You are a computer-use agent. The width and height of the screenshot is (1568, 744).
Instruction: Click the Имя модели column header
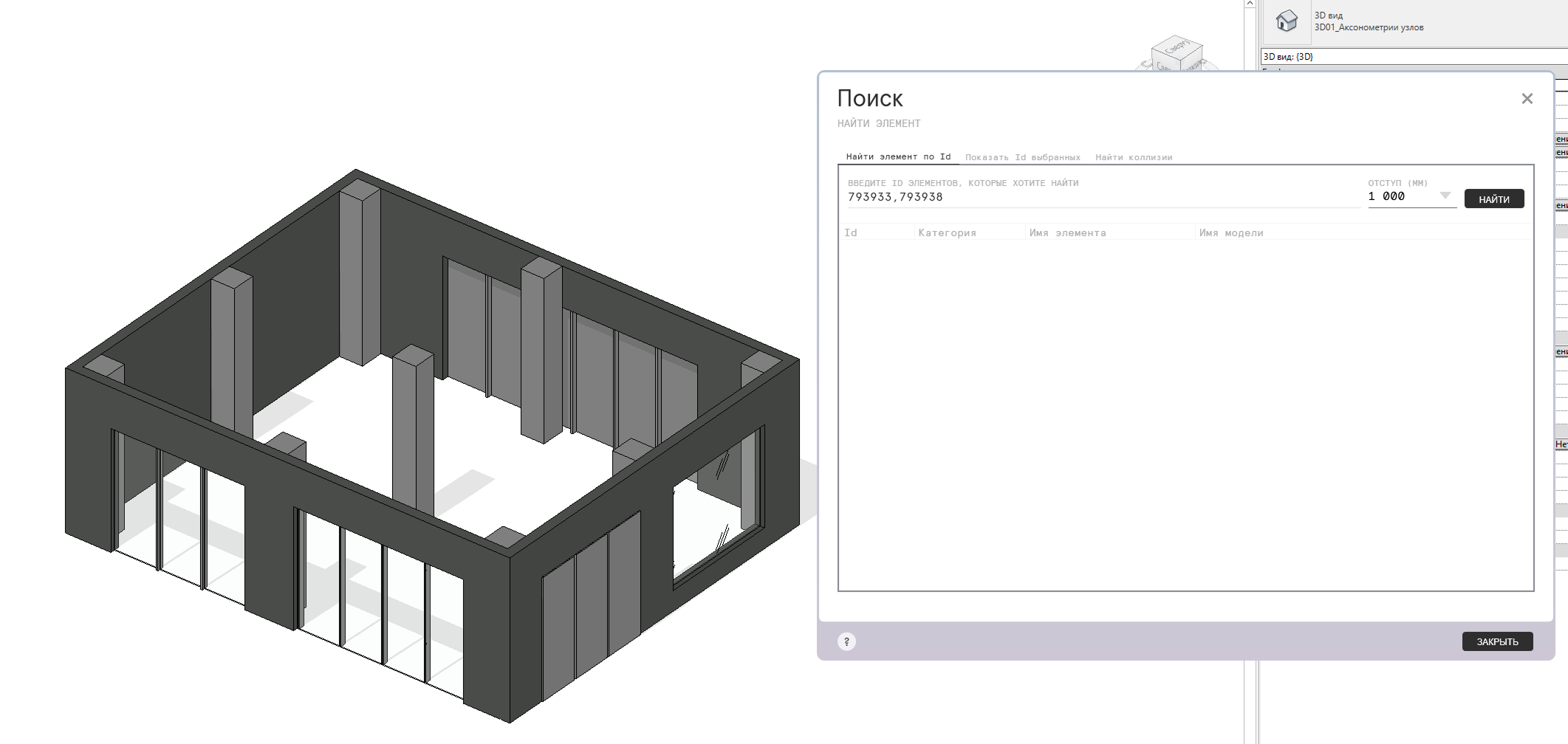[x=1231, y=232]
